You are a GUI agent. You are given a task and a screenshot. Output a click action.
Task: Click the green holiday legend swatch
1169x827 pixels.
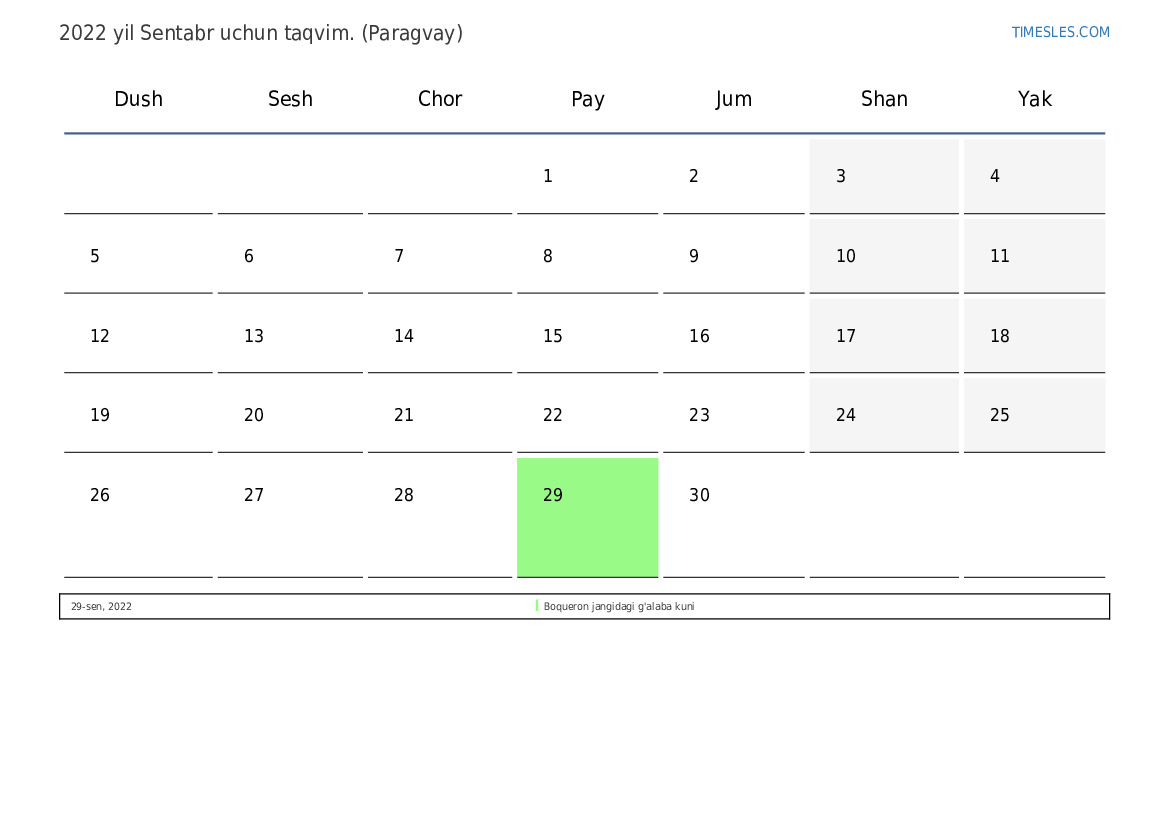point(537,606)
